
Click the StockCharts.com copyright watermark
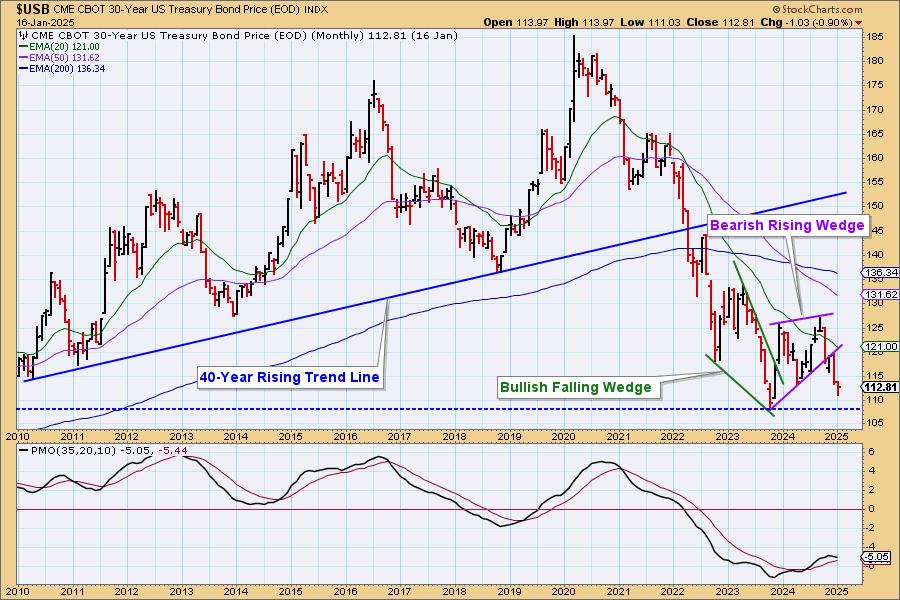[x=832, y=35]
